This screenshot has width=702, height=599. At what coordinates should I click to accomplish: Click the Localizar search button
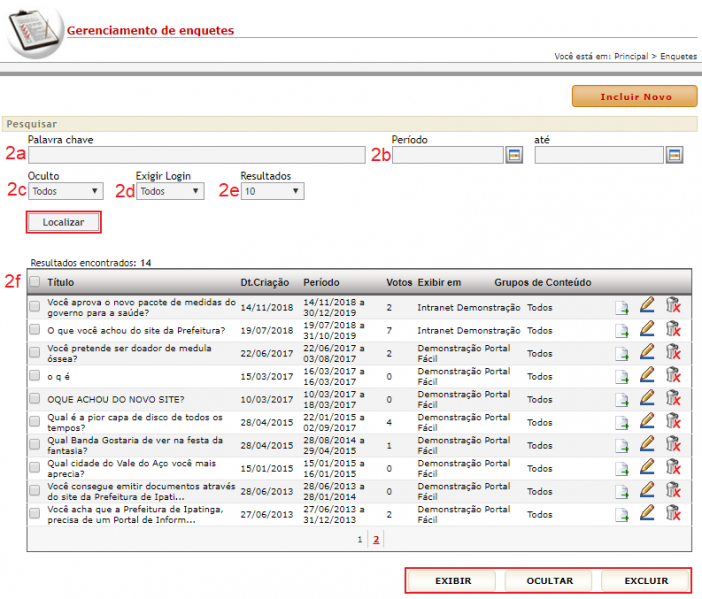coord(63,222)
